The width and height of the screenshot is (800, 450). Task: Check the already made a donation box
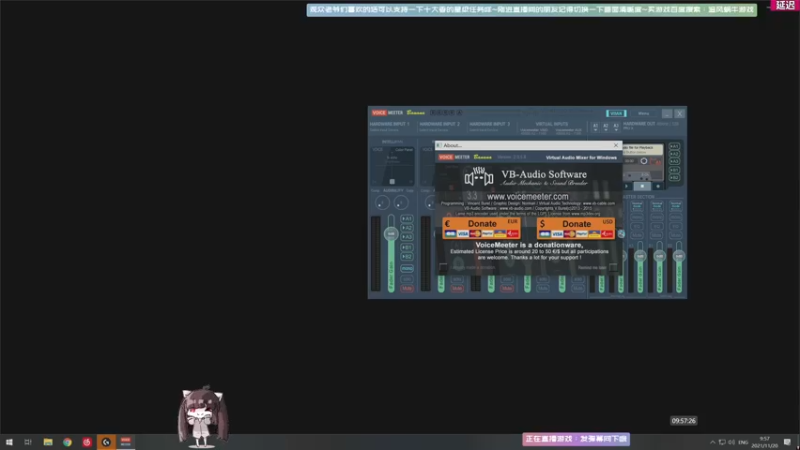[443, 267]
